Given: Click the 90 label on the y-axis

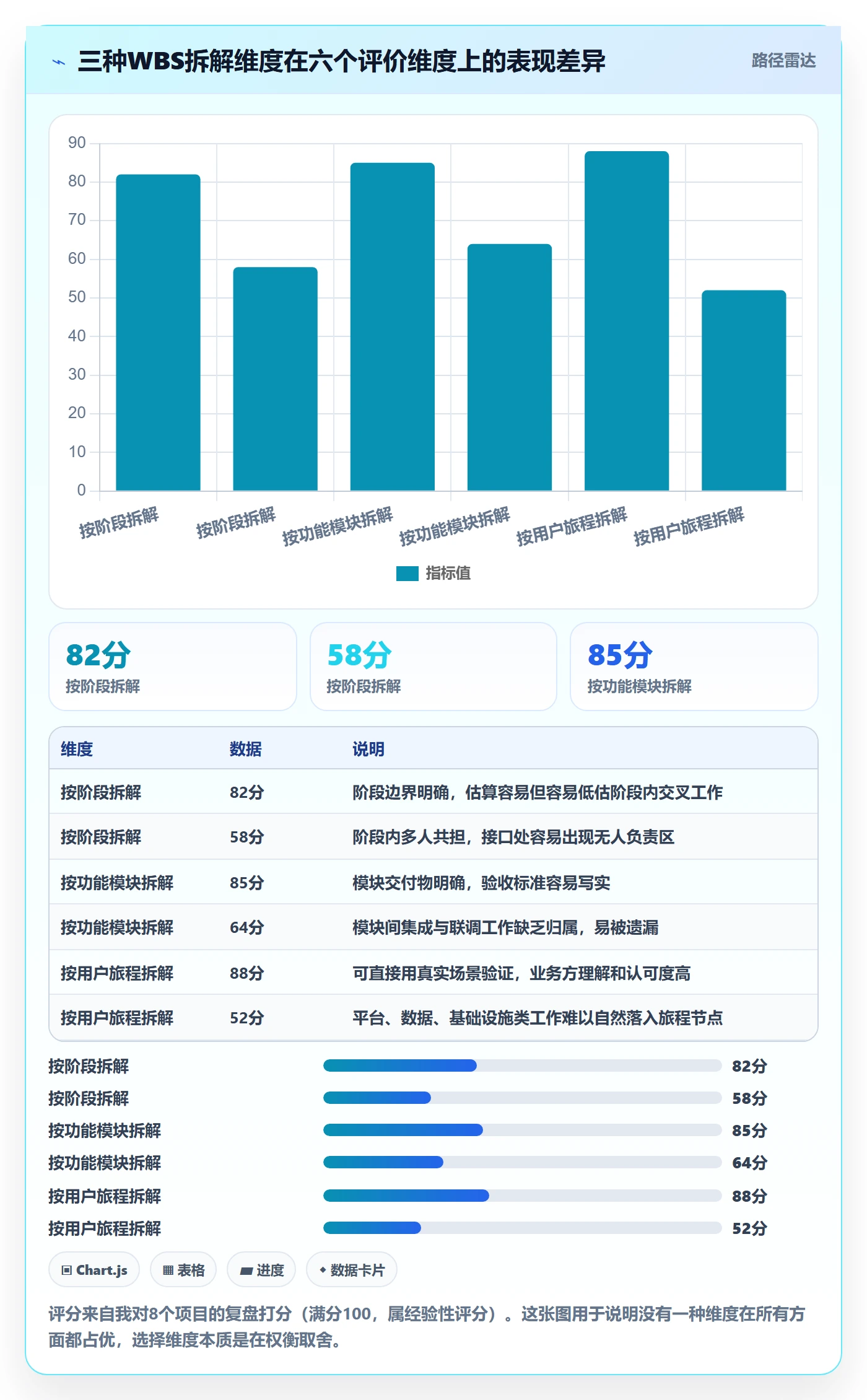Looking at the screenshot, I should coord(77,143).
